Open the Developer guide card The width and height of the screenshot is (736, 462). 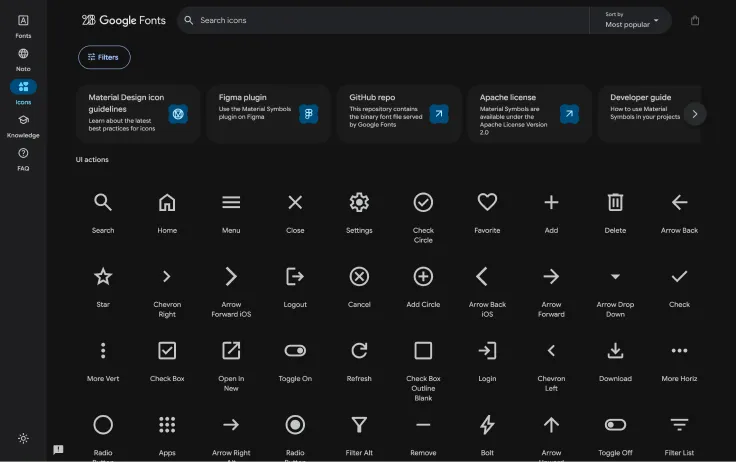point(650,114)
